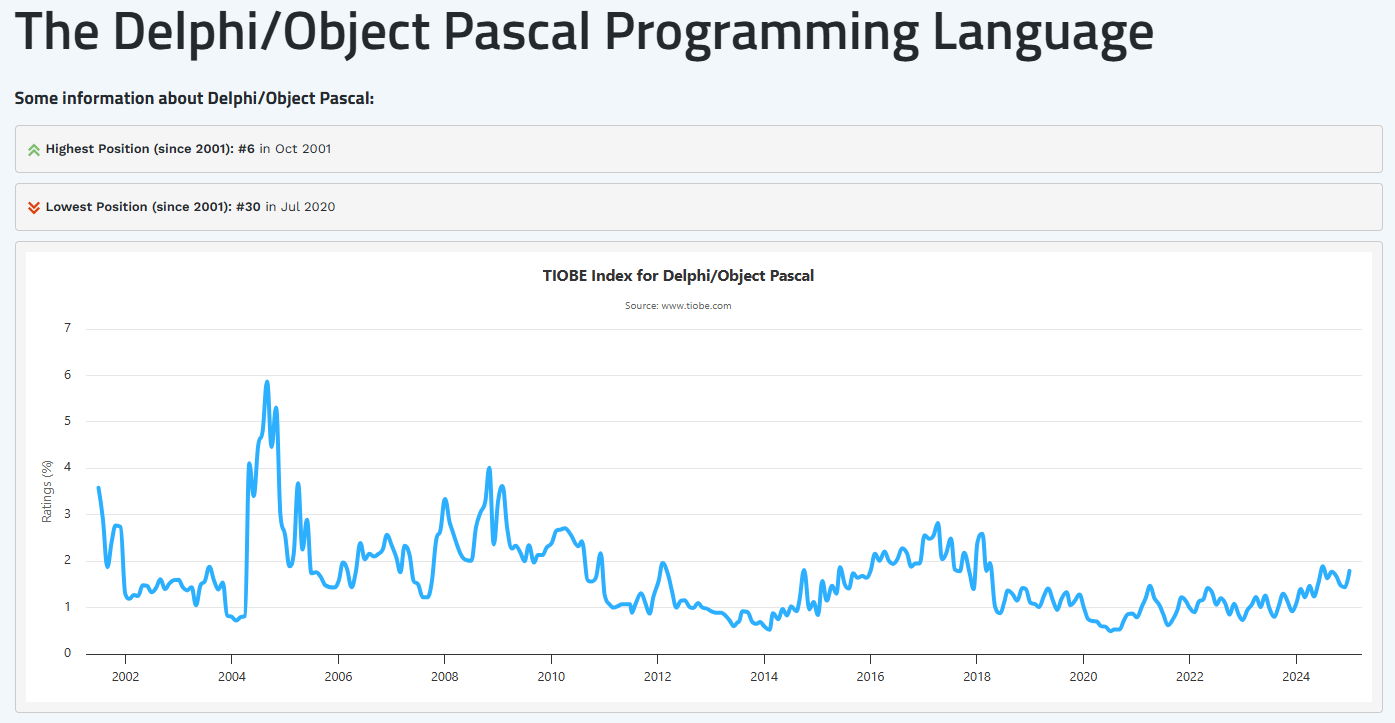Click the Ratings (%) y-axis title

coord(47,491)
